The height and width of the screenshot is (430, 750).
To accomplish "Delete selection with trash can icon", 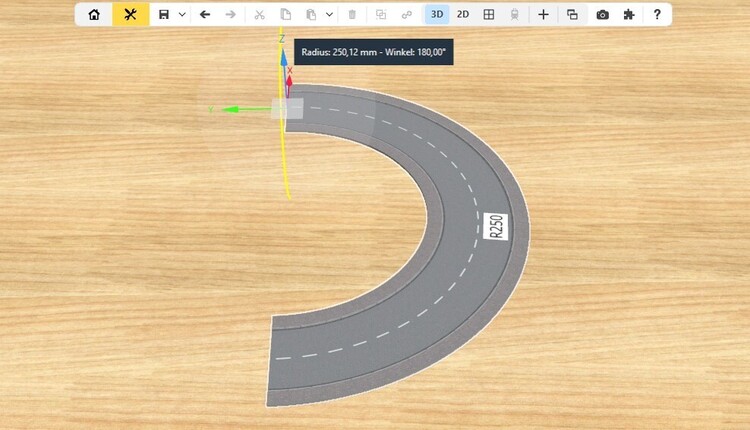I will tap(352, 15).
